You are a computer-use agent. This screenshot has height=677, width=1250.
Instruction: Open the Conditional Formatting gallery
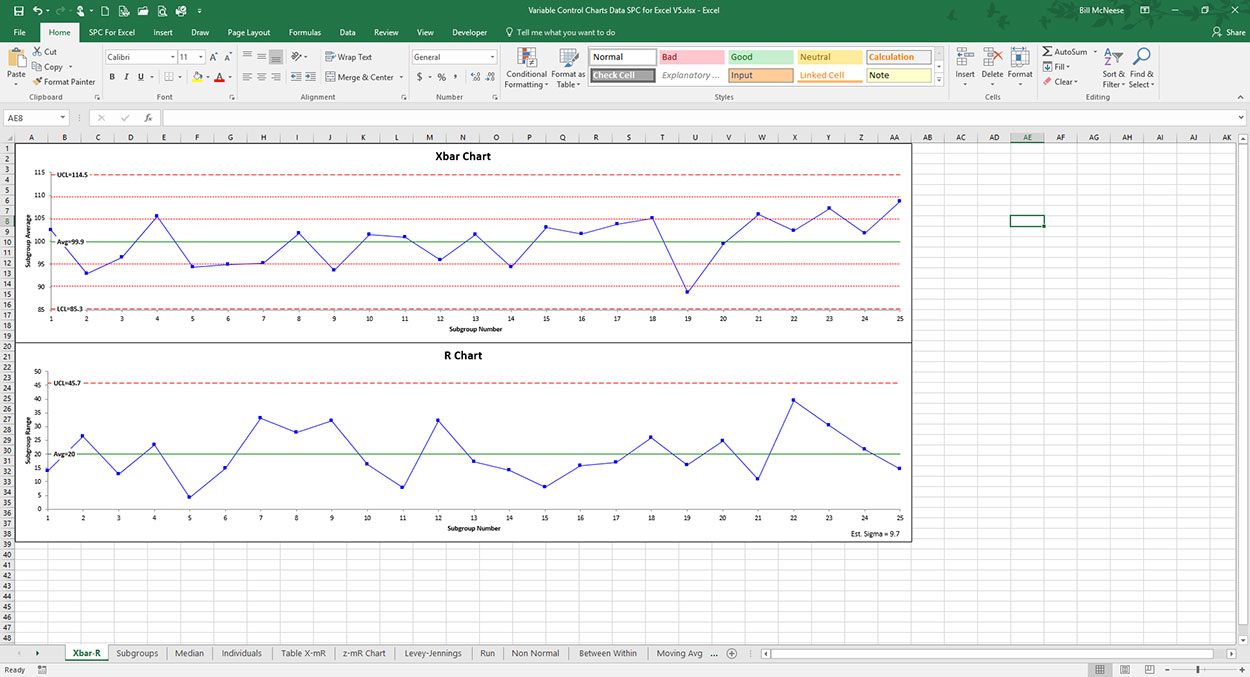point(525,68)
